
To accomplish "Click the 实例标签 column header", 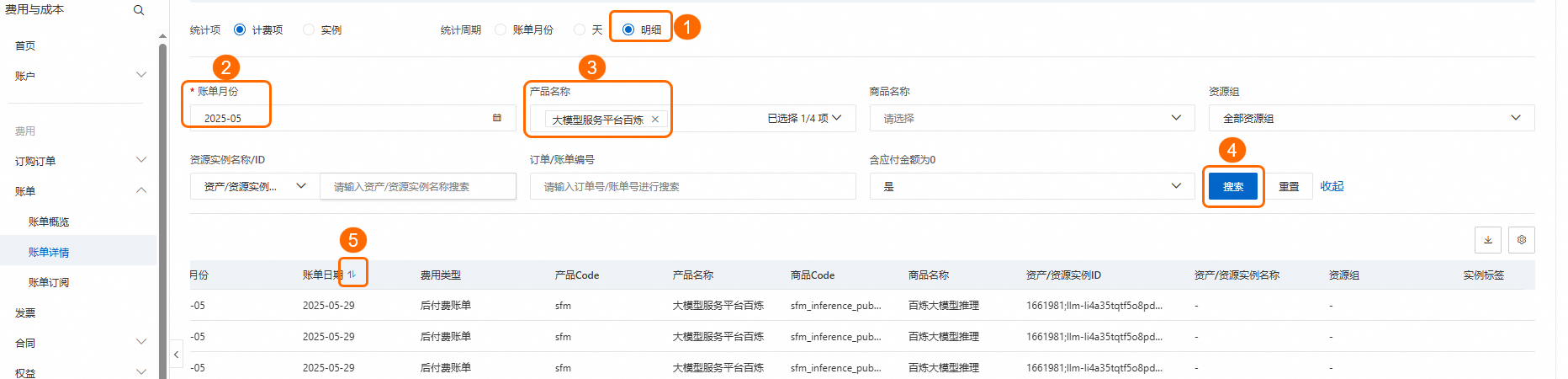I will [x=1484, y=275].
